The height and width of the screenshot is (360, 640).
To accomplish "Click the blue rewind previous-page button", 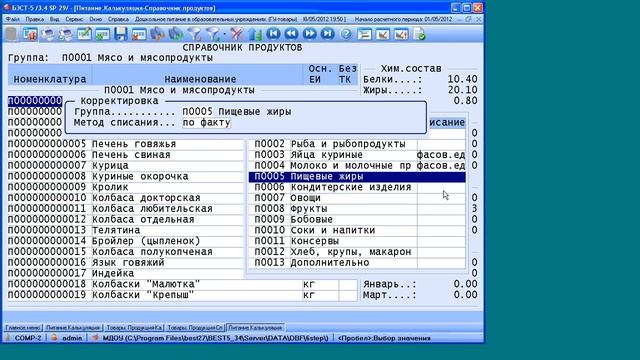I will coord(291,34).
